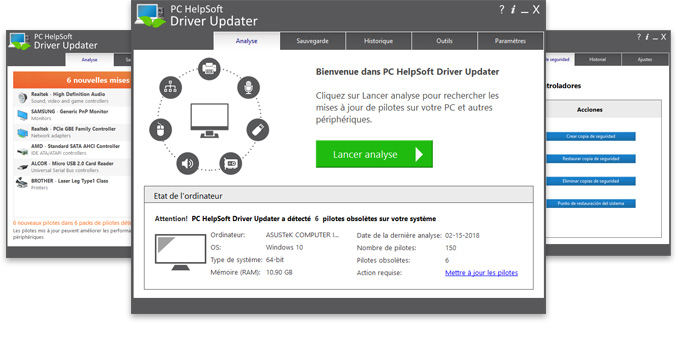Click the central monitor icon in the circle
This screenshot has width=677, height=362.
pyautogui.click(x=209, y=121)
